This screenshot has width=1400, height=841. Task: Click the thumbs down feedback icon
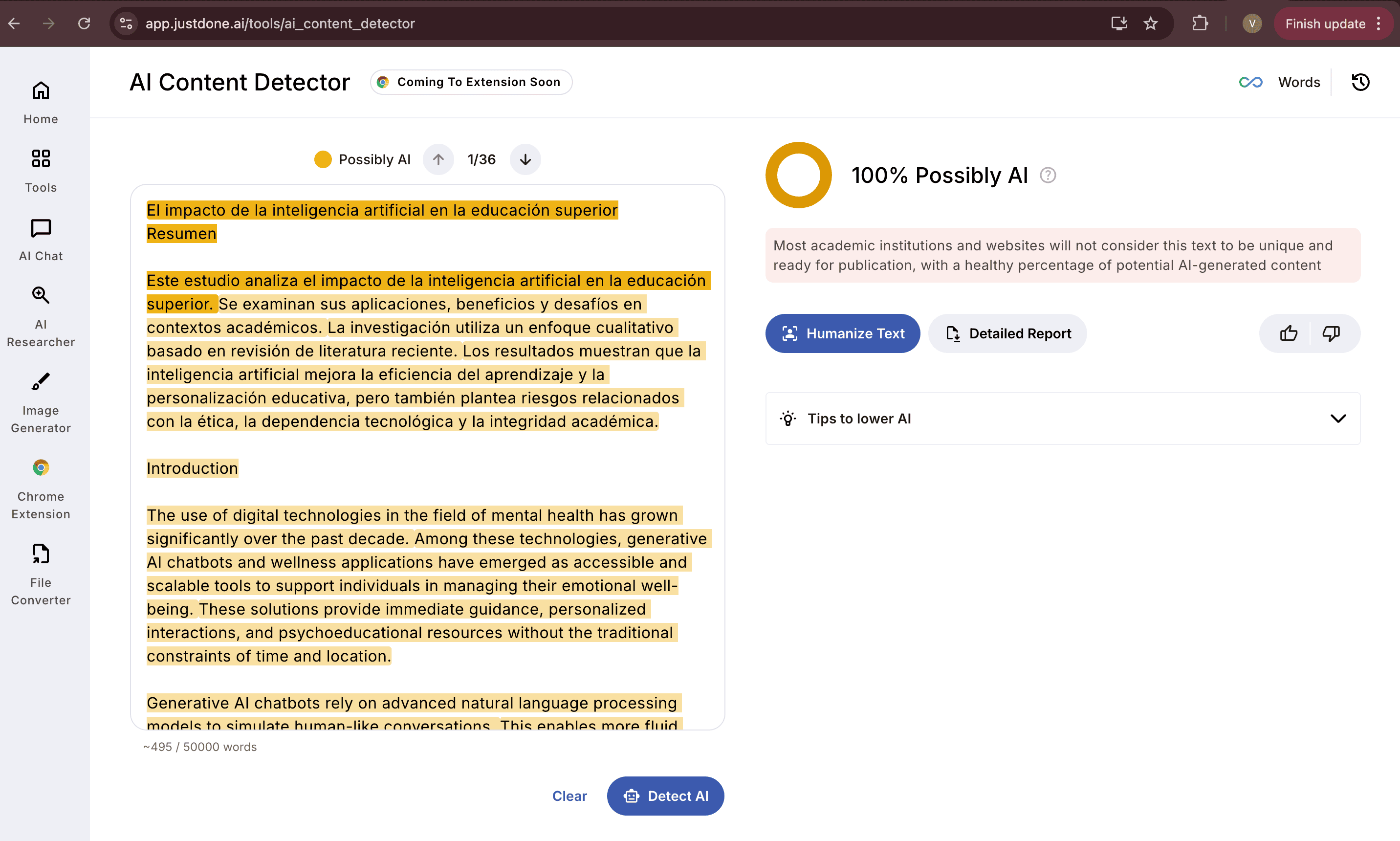click(1331, 333)
